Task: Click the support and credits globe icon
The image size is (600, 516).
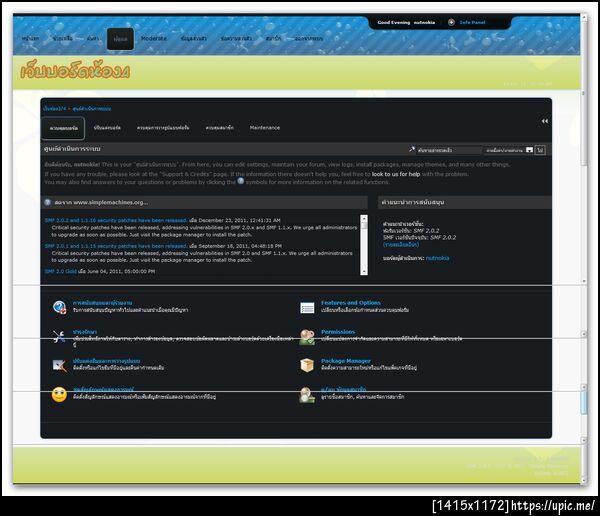Action: [x=59, y=307]
